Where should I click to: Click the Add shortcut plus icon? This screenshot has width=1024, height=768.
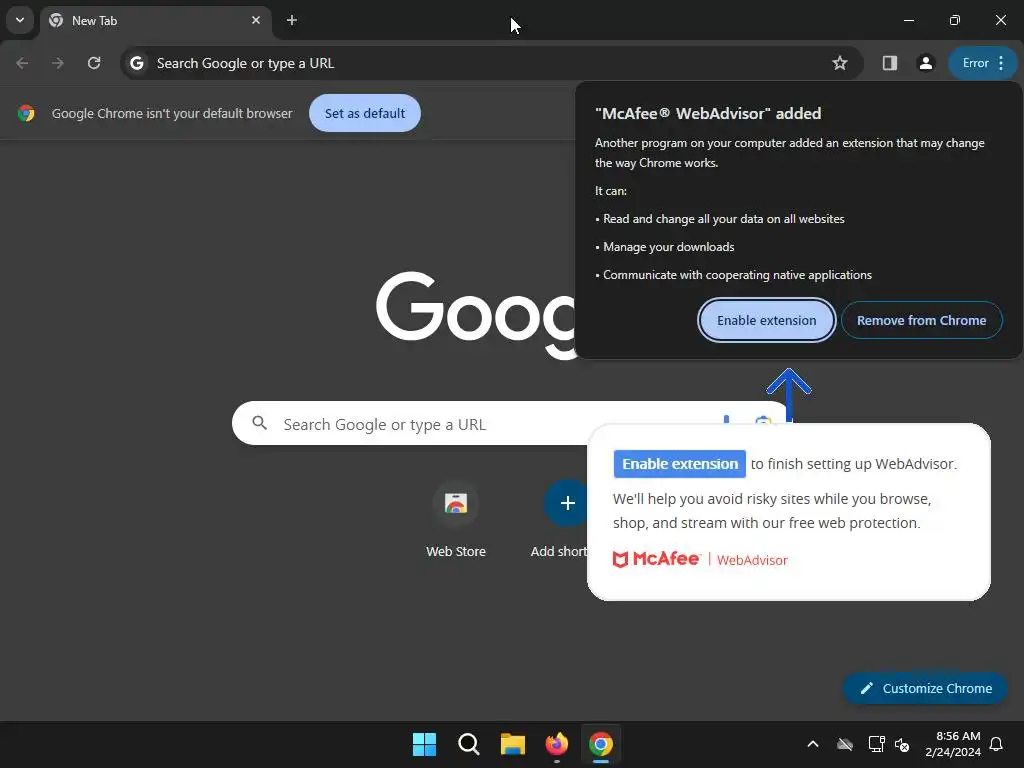pos(568,503)
